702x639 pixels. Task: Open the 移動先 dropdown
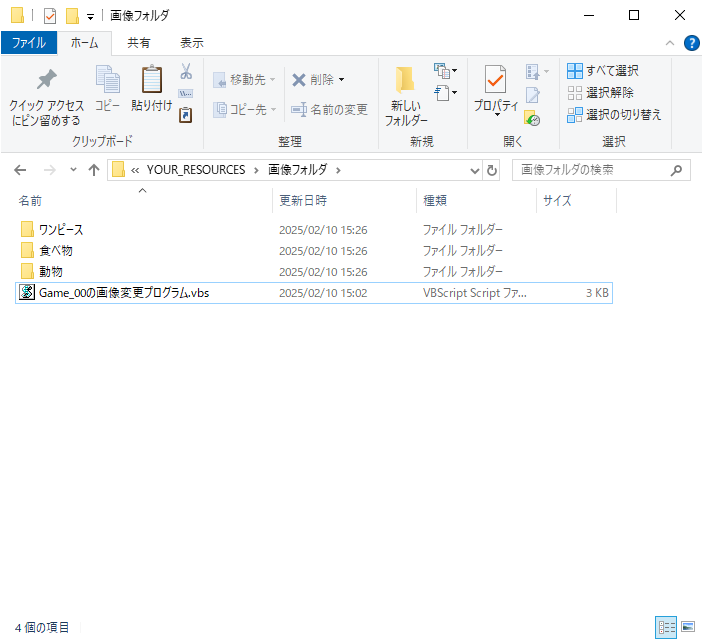click(x=244, y=80)
